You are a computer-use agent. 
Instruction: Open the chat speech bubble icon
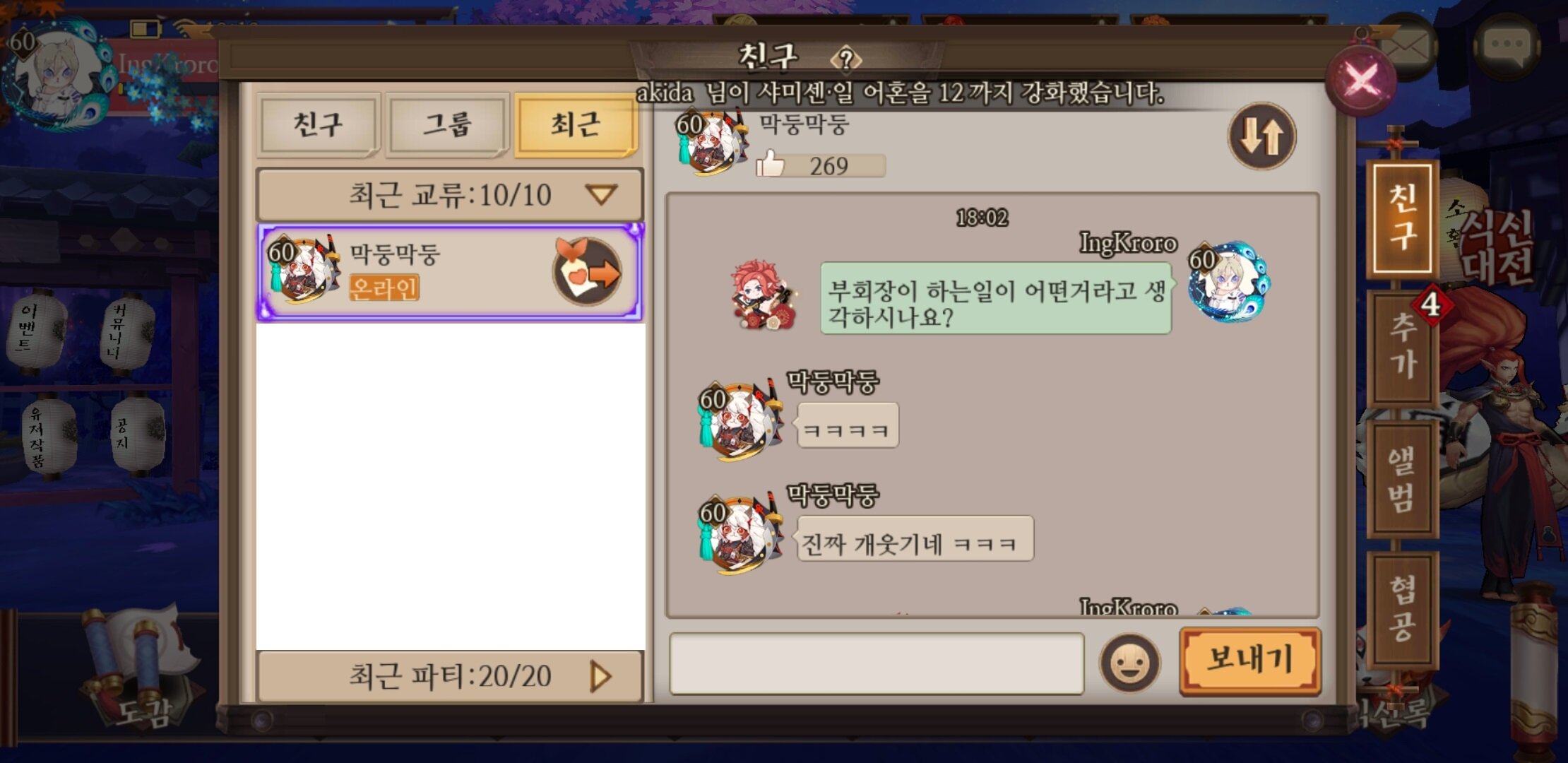1507,45
